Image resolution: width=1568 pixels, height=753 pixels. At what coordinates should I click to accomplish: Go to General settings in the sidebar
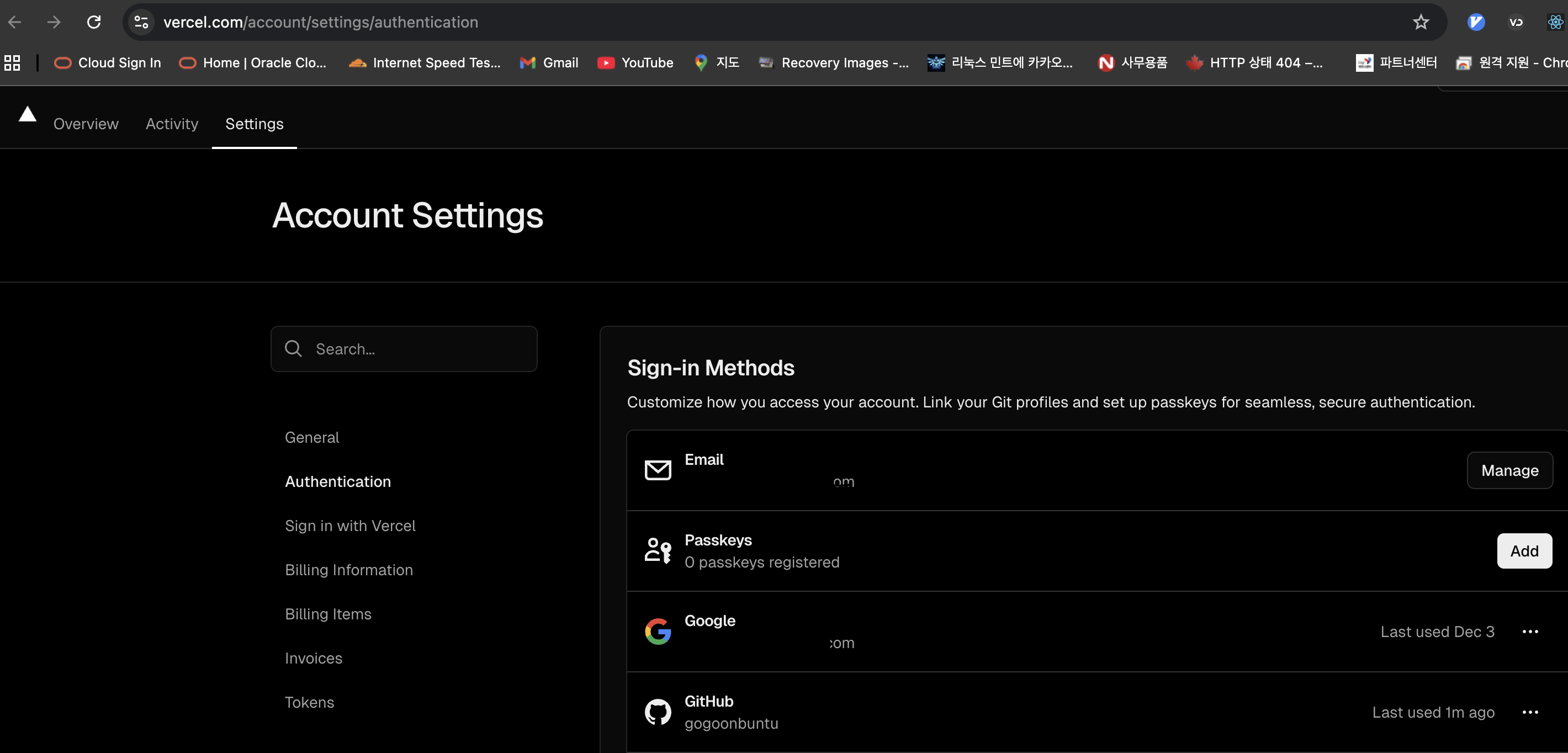311,437
